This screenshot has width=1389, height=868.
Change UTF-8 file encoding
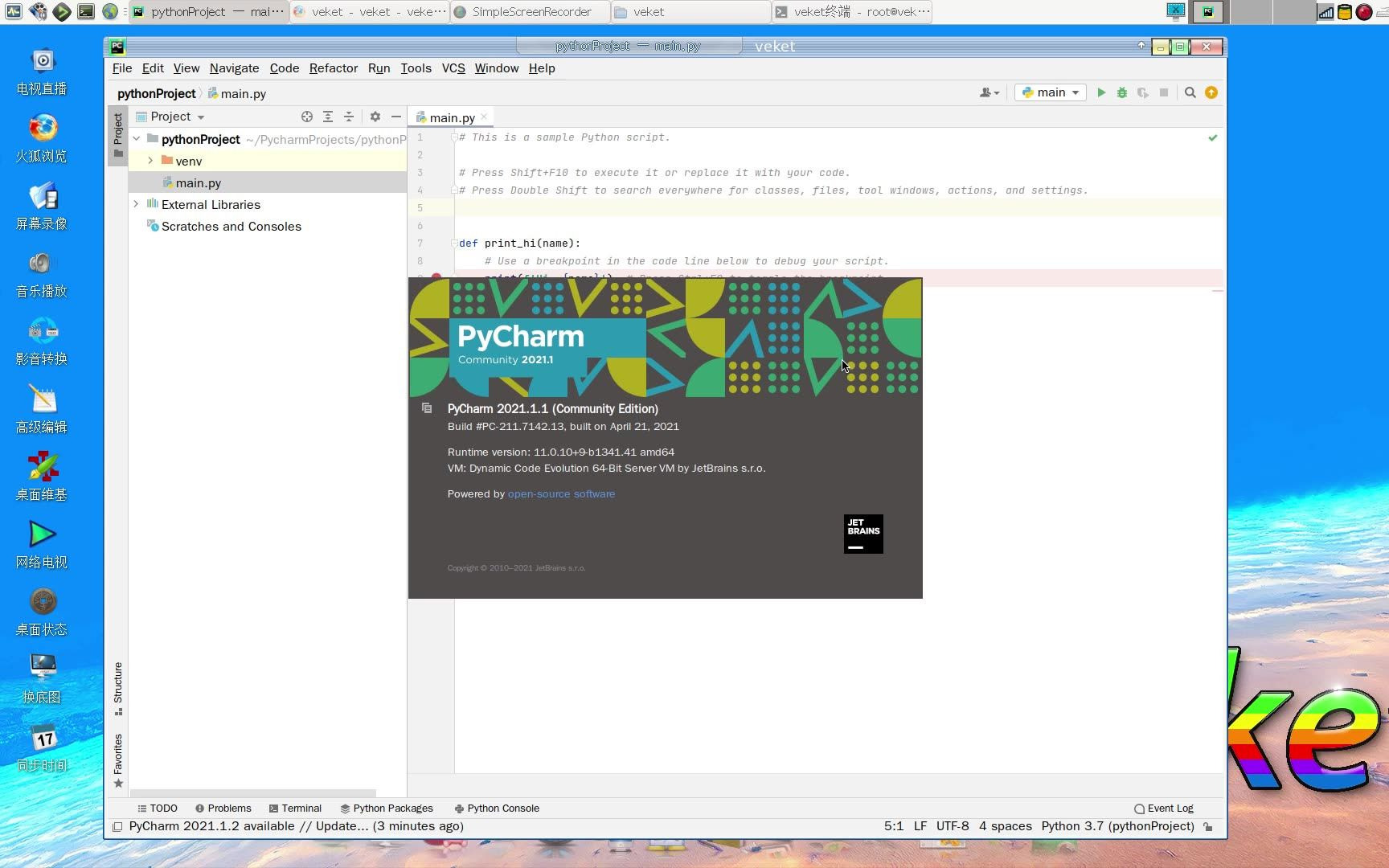pyautogui.click(x=953, y=826)
